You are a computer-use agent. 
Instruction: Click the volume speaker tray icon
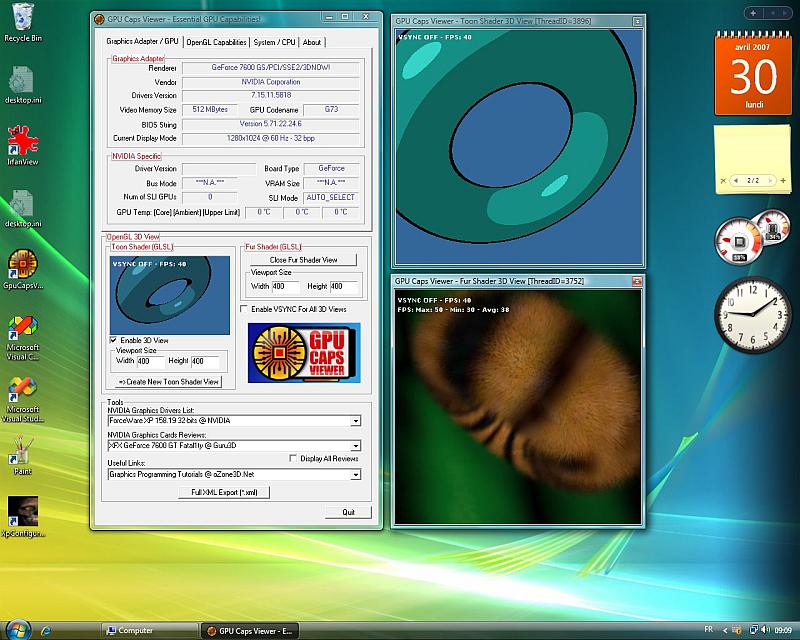pyautogui.click(x=766, y=630)
